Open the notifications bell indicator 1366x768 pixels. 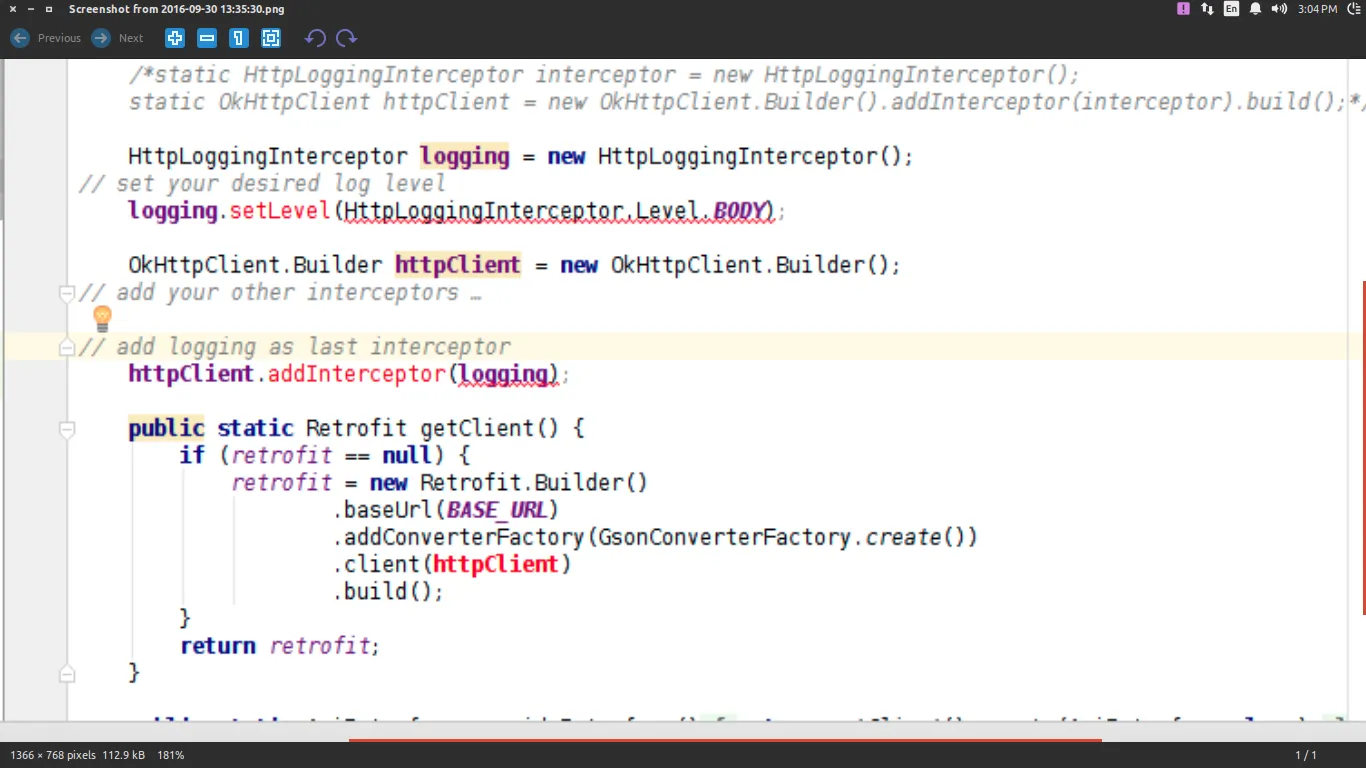[x=1255, y=9]
